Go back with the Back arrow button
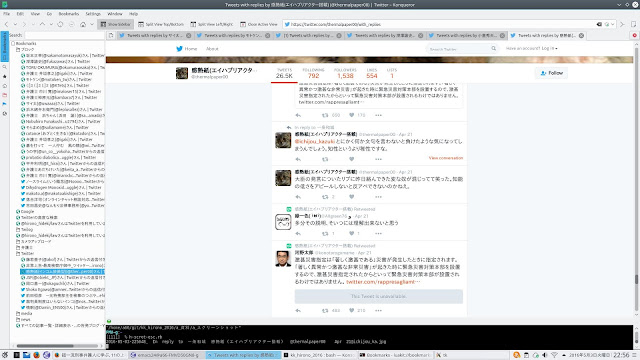The image size is (640, 360). (7, 24)
